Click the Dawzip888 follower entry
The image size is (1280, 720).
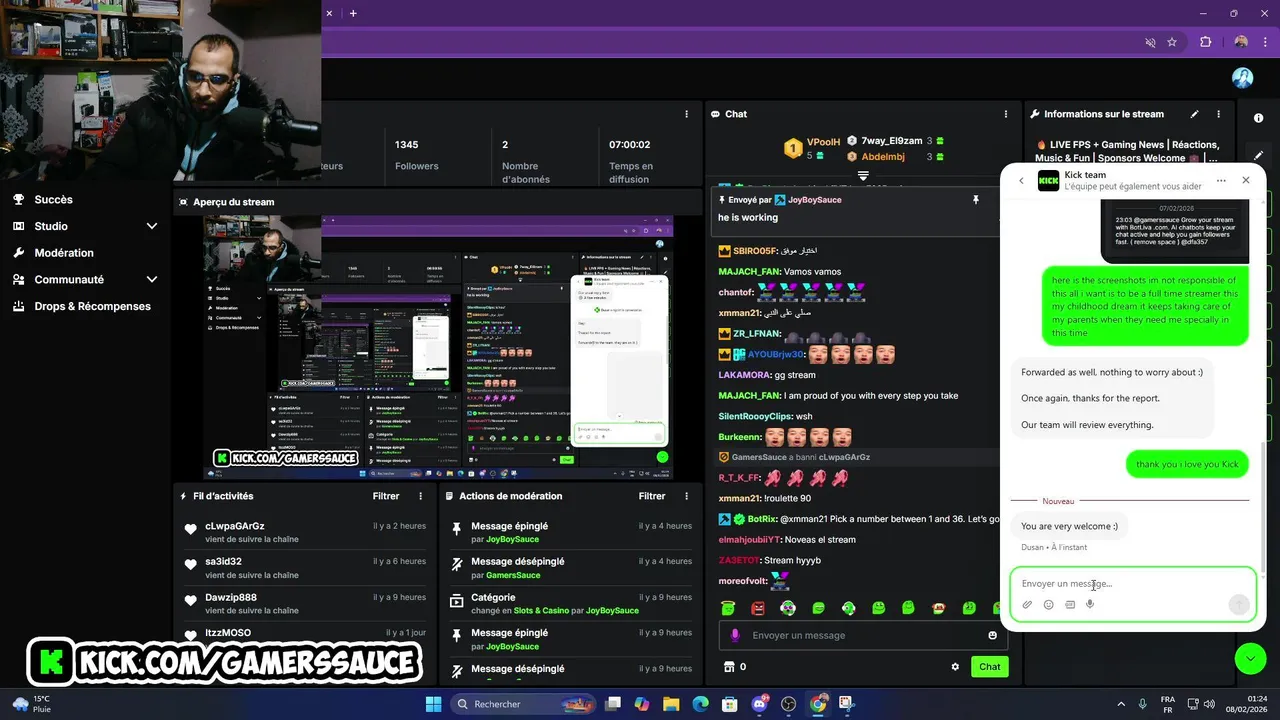306,603
